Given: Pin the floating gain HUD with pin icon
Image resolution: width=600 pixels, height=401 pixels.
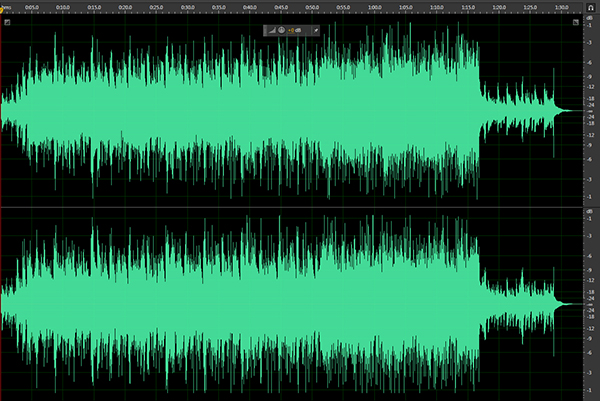Looking at the screenshot, I should pyautogui.click(x=316, y=30).
